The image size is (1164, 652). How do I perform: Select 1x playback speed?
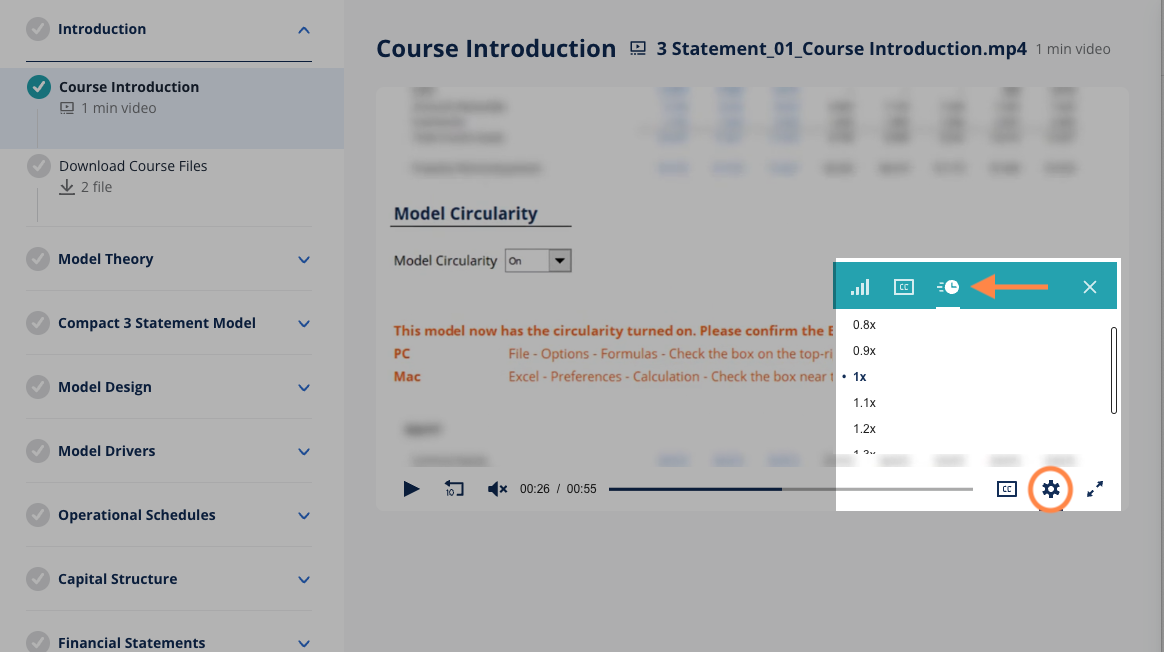pyautogui.click(x=860, y=376)
